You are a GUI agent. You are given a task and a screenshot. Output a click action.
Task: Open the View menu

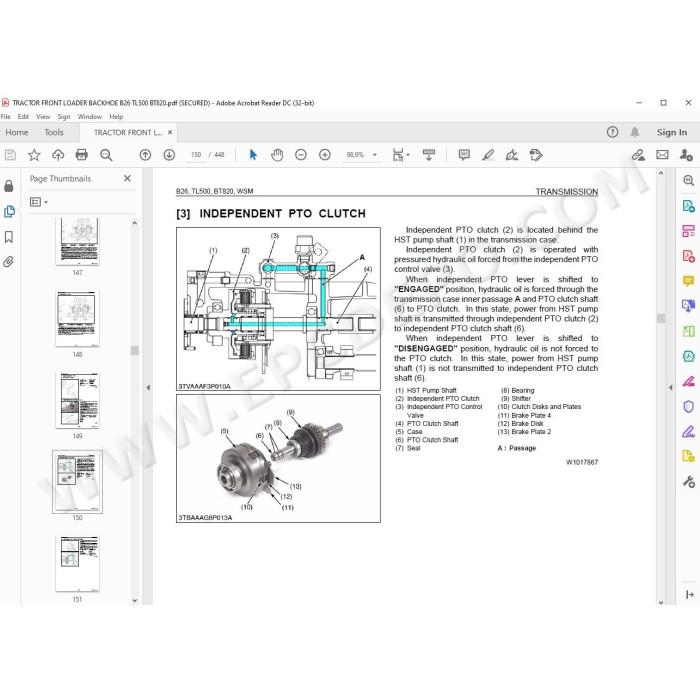click(43, 117)
